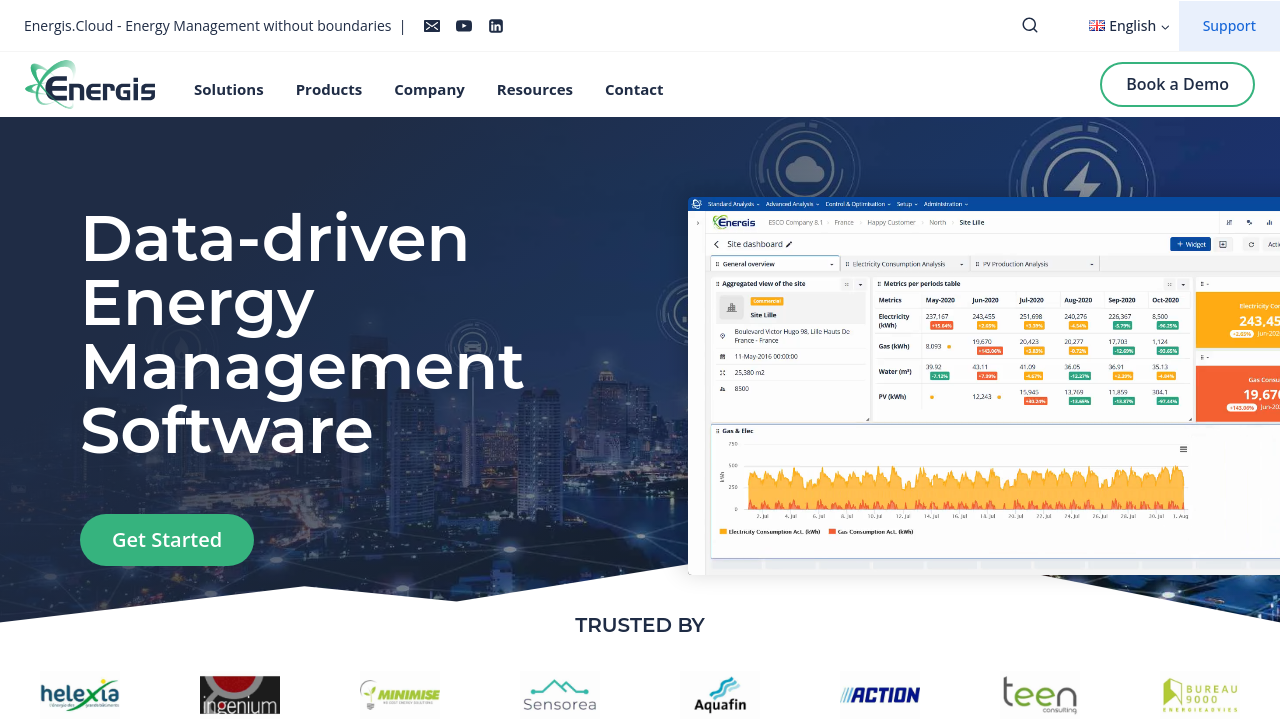This screenshot has height=720, width=1280.
Task: Click the Teen consulting logo
Action: click(1040, 694)
